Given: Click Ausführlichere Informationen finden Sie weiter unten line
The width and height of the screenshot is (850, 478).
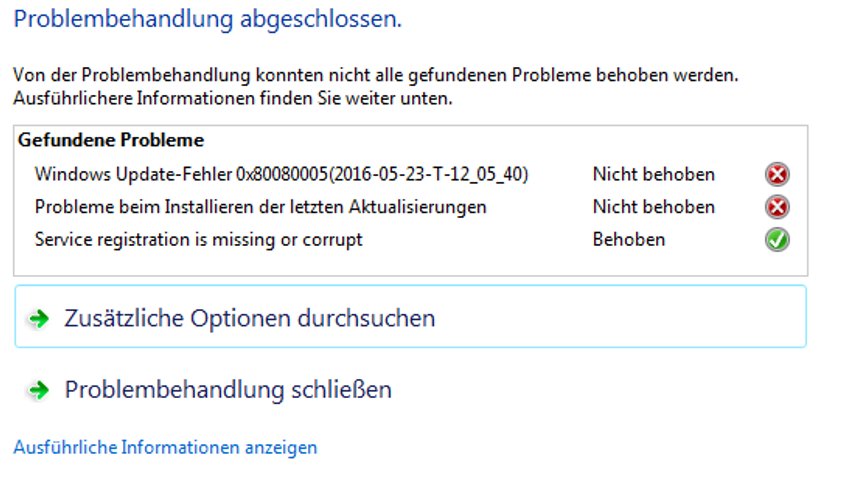Looking at the screenshot, I should click(233, 99).
